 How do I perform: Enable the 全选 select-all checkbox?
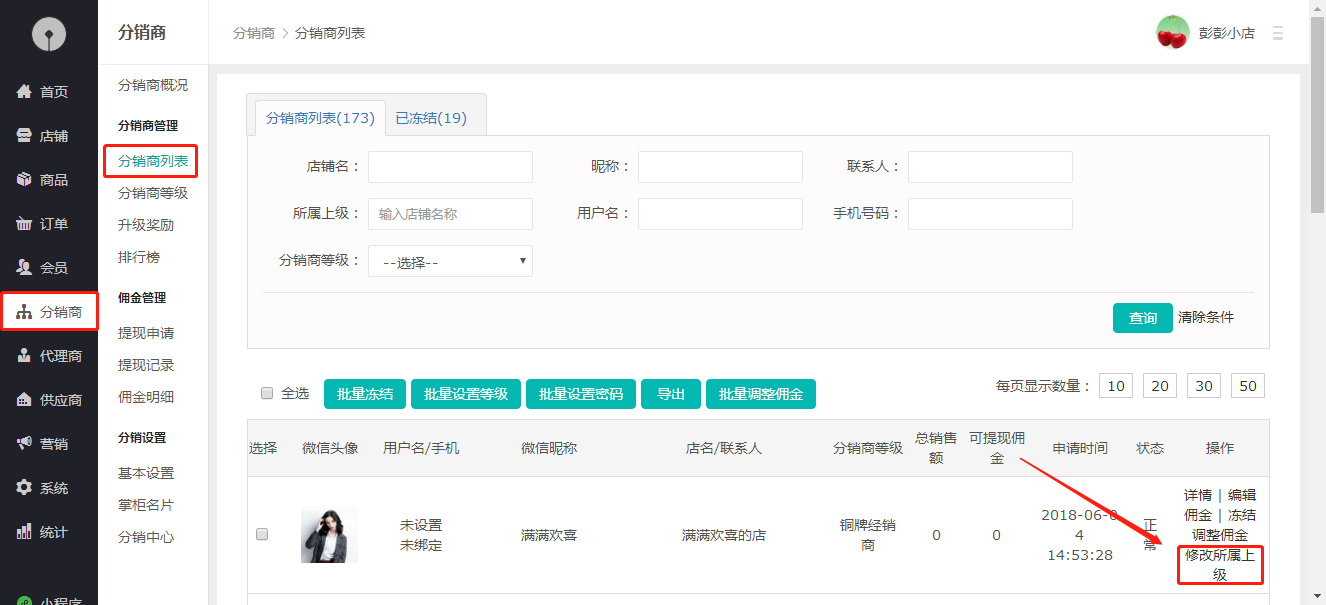pyautogui.click(x=265, y=393)
